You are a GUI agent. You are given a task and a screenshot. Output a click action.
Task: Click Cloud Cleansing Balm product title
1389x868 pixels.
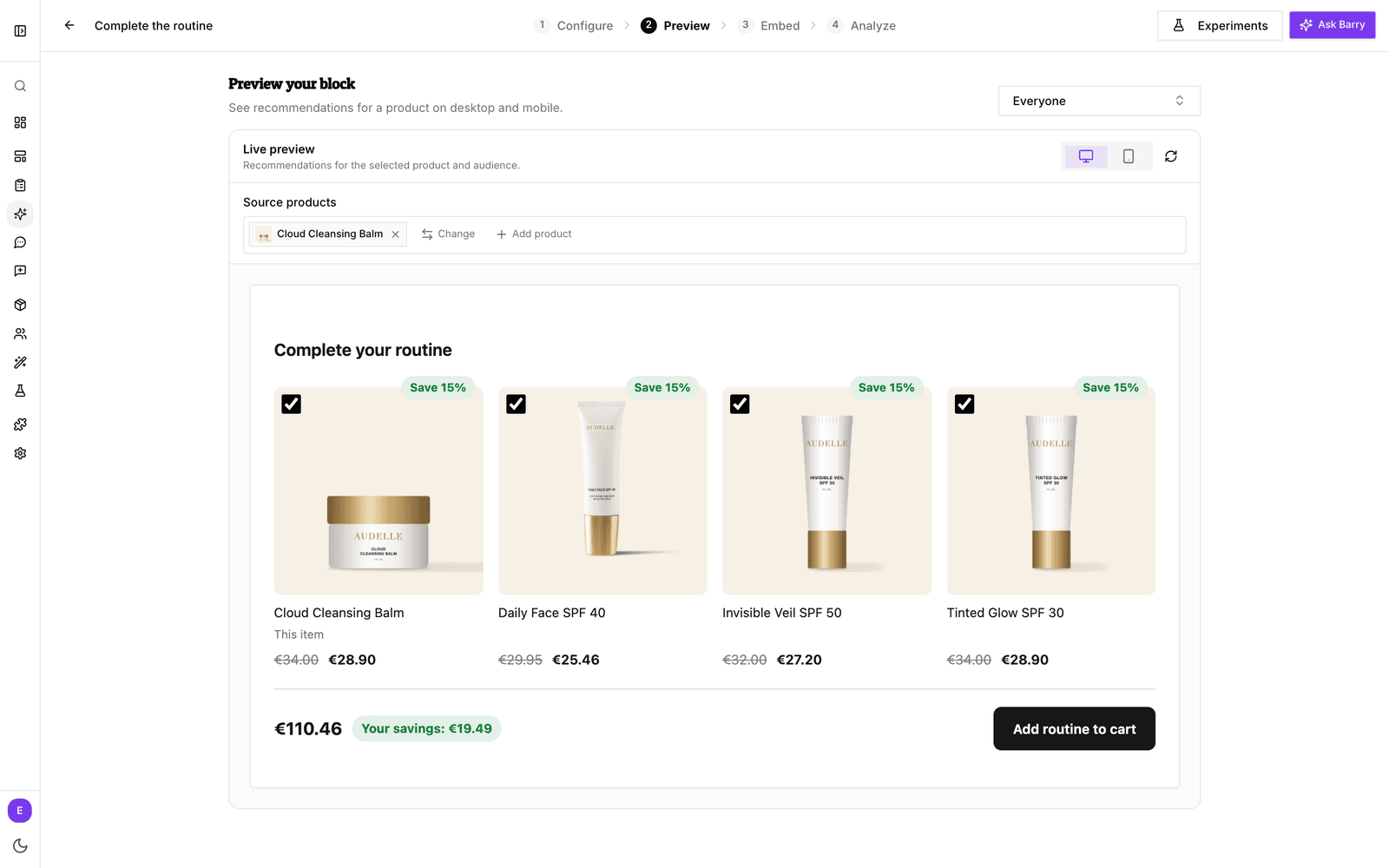(x=339, y=613)
